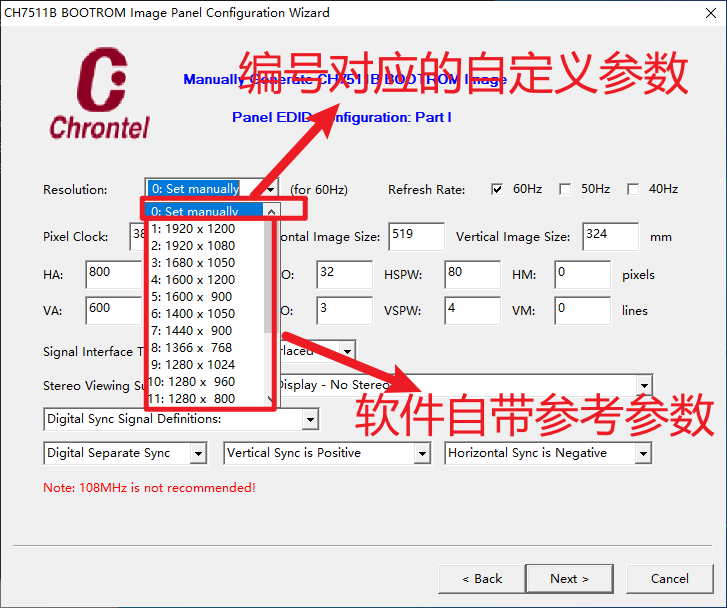
Task: Tick the 50Hz refresh rate checkbox
Action: [x=565, y=189]
